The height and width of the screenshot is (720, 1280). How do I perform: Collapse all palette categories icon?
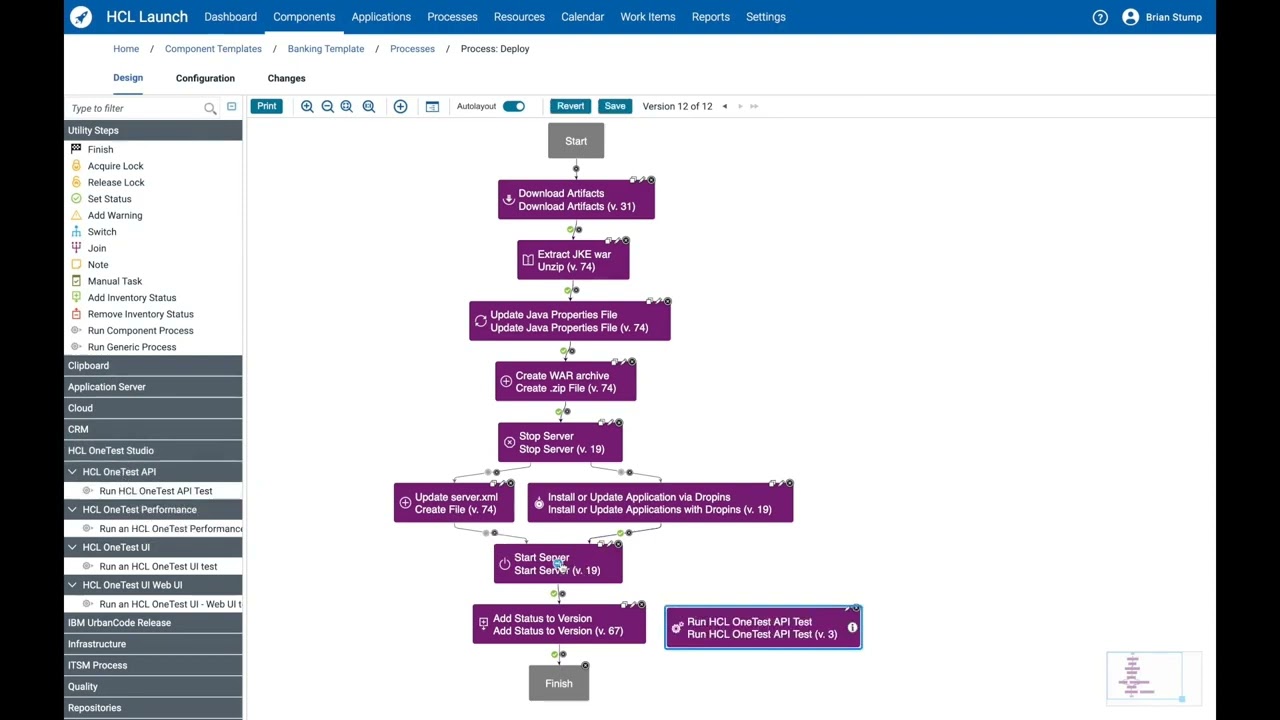(x=231, y=106)
